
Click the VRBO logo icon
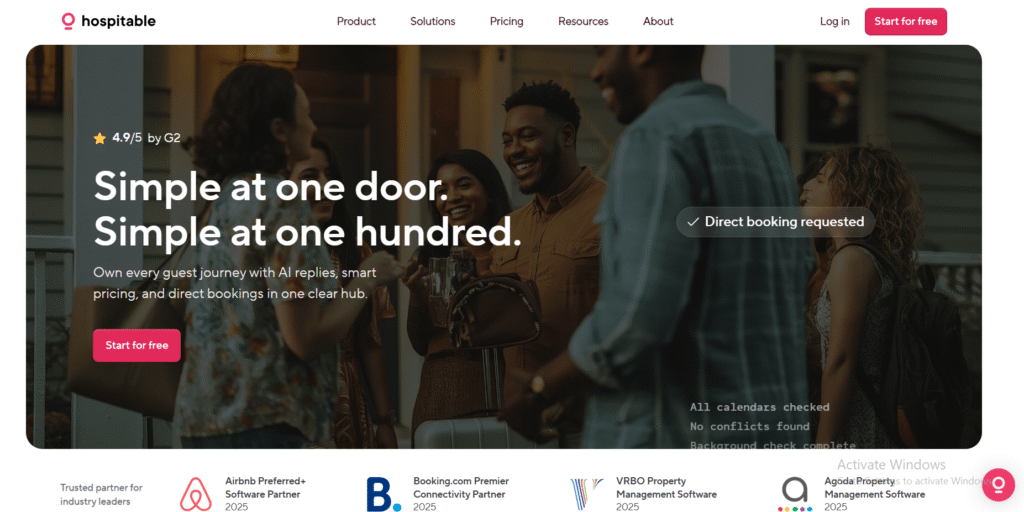(586, 494)
